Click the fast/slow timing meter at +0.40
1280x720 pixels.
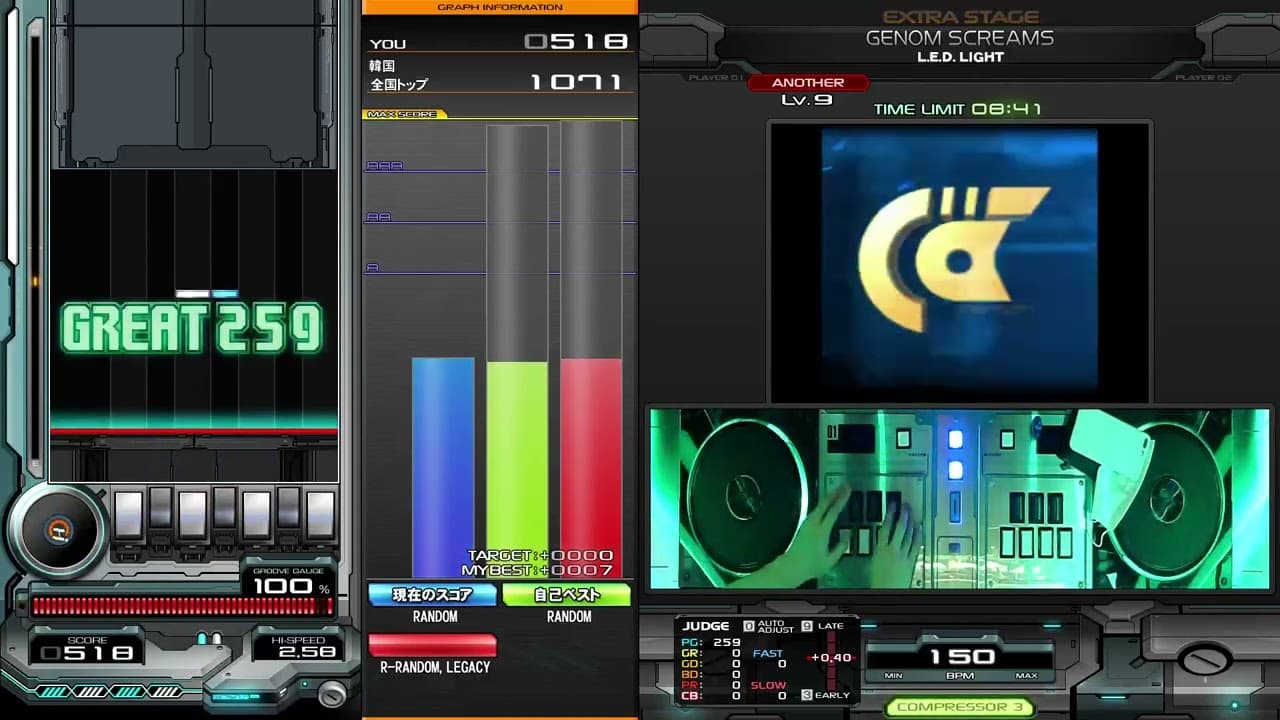pyautogui.click(x=832, y=658)
